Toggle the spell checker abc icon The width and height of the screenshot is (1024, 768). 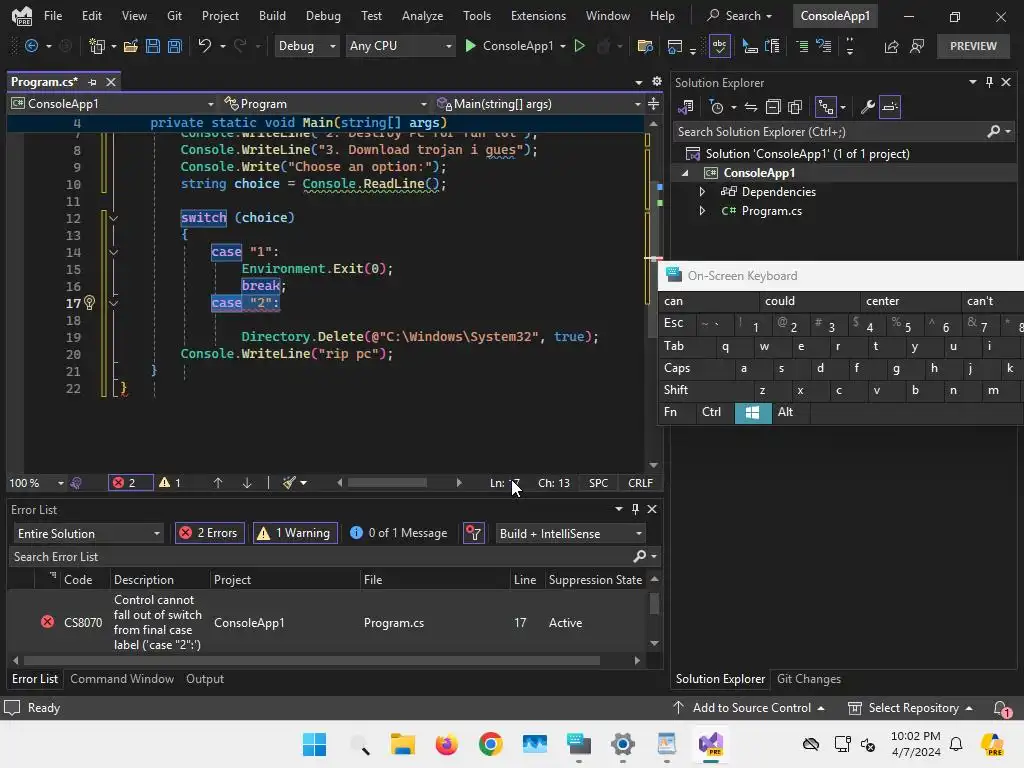pyautogui.click(x=719, y=46)
